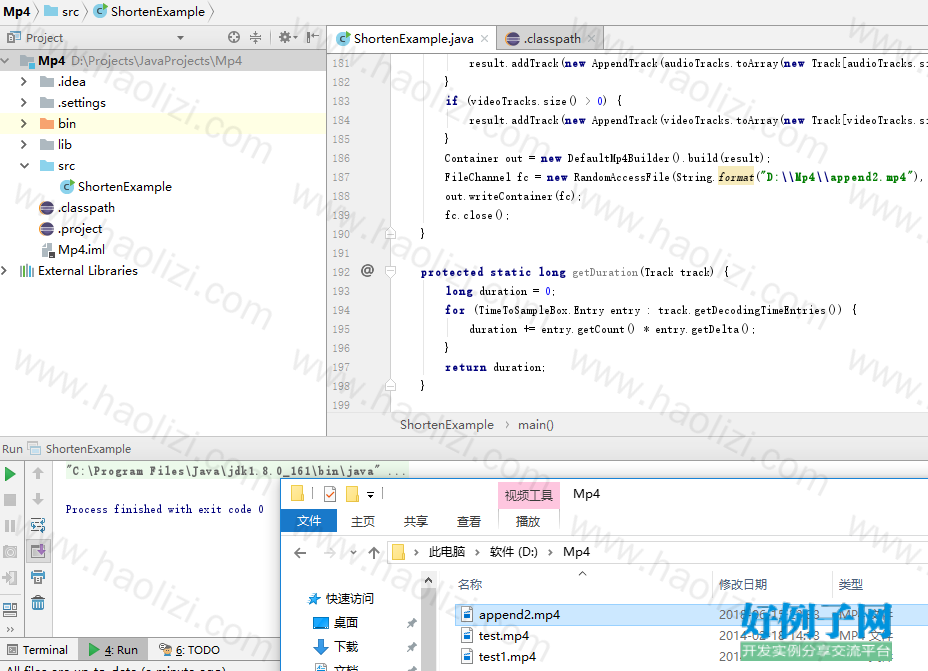Expand the .settings folder

pos(24,102)
